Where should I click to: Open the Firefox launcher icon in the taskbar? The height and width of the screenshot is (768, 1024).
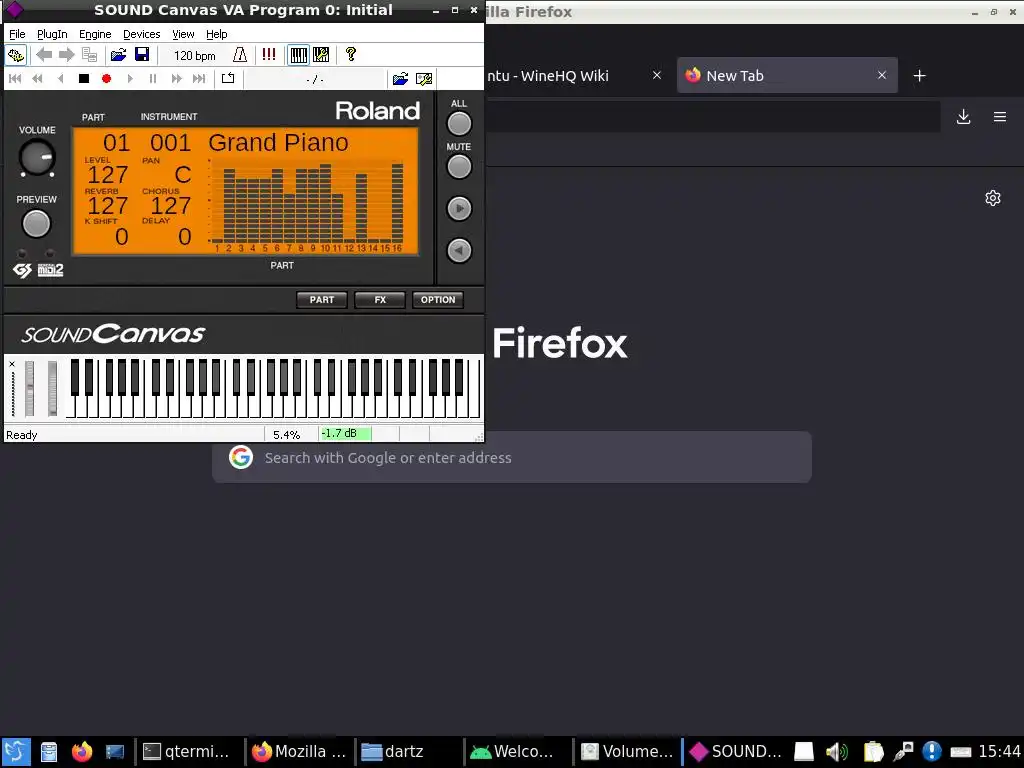click(x=82, y=752)
